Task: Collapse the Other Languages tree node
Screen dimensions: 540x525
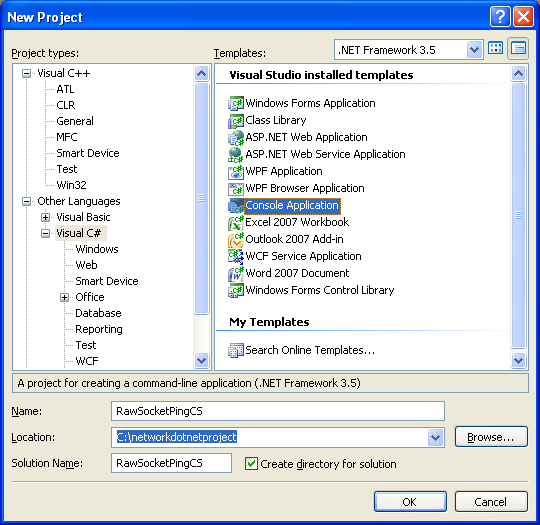Action: point(26,201)
